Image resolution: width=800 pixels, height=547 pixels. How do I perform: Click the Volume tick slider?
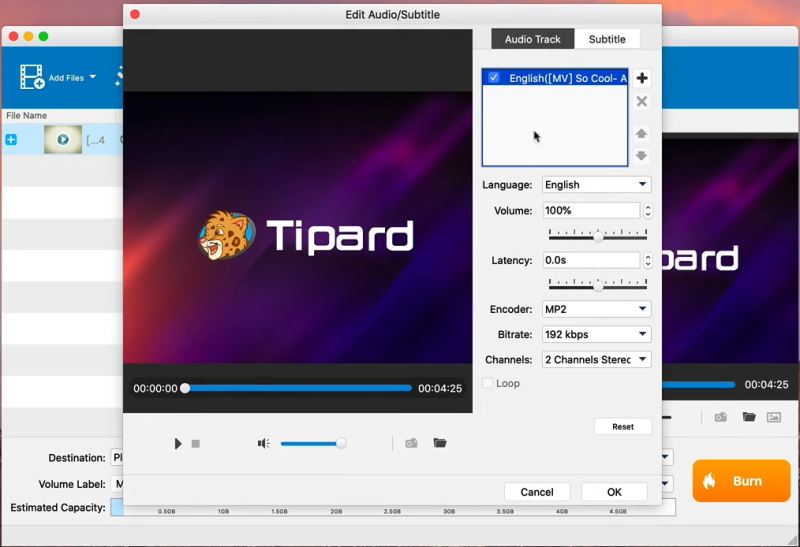point(597,235)
